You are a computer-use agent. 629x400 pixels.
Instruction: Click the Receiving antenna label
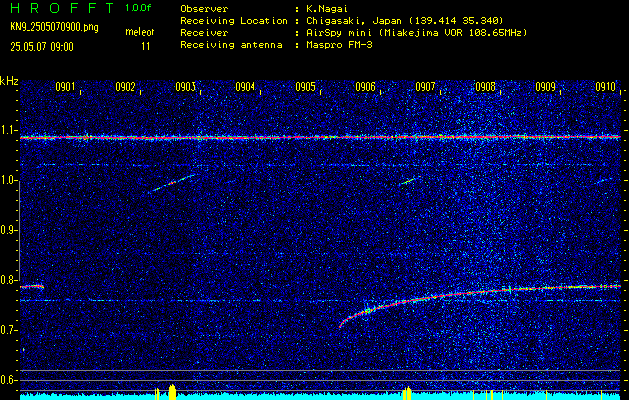[231, 45]
